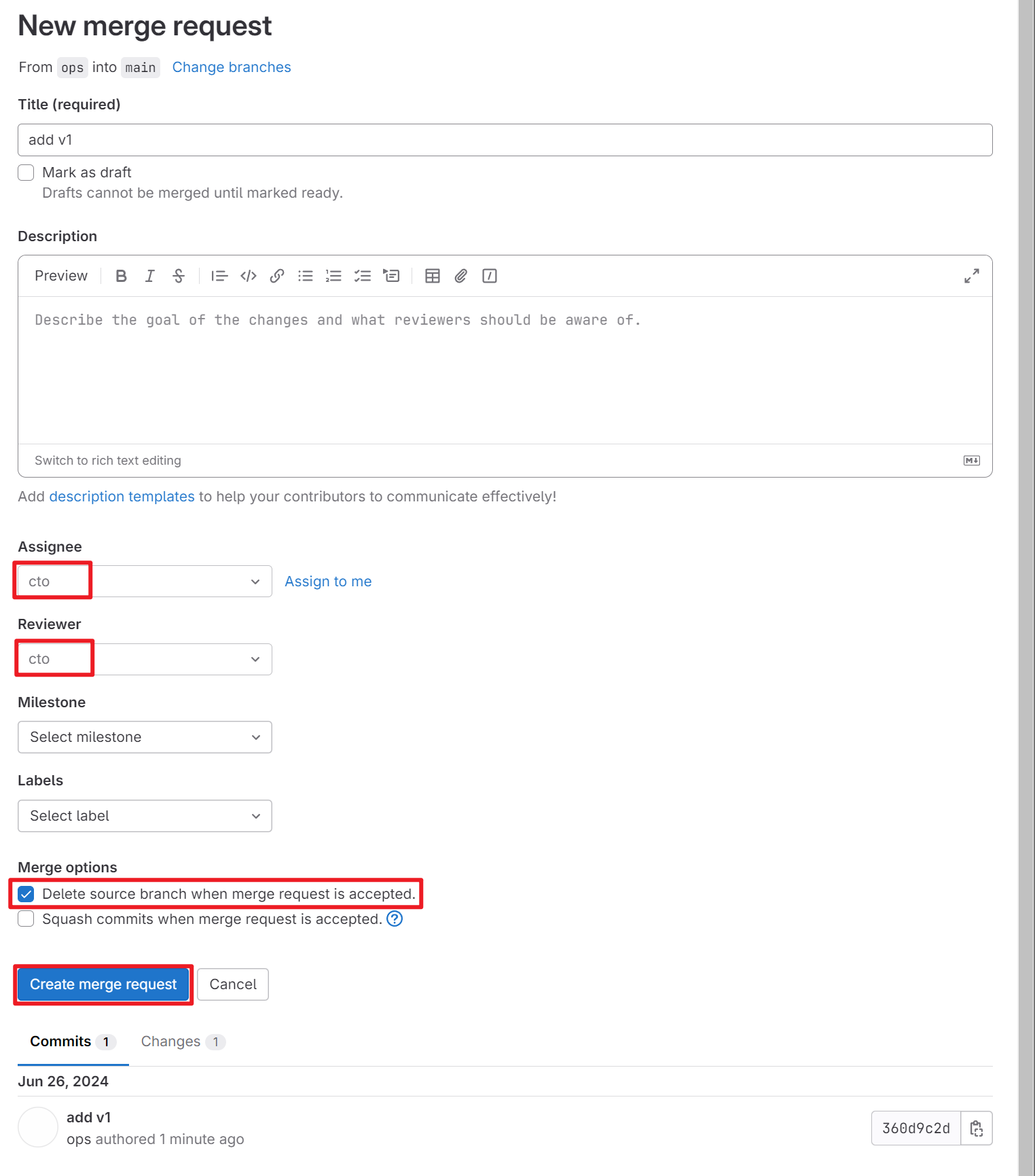Attach a file with paperclip icon
Image resolution: width=1035 pixels, height=1176 pixels.
coord(461,276)
